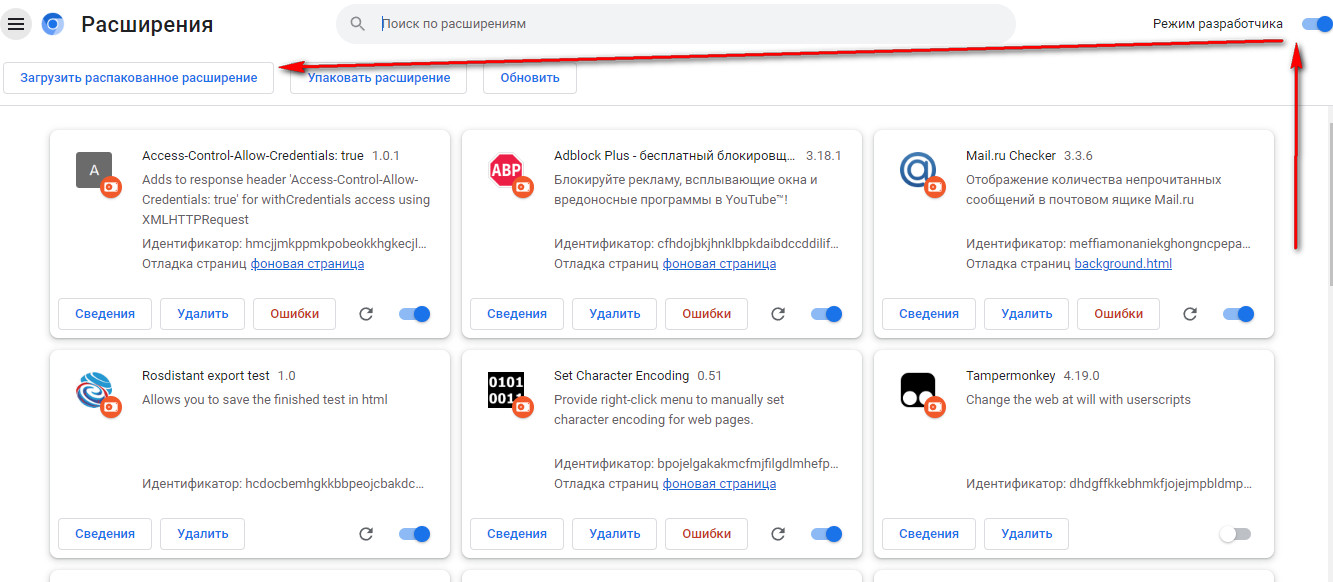The width and height of the screenshot is (1333, 582).
Task: Click Удалить for Set Character Encoding
Action: 615,534
